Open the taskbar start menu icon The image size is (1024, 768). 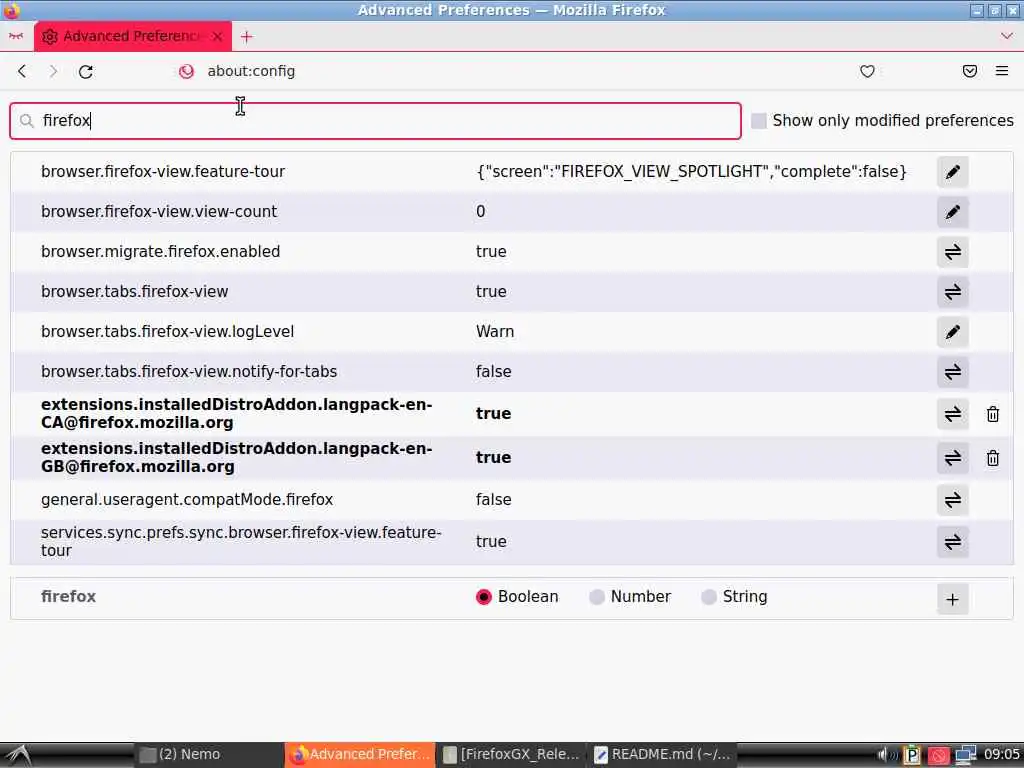point(18,755)
